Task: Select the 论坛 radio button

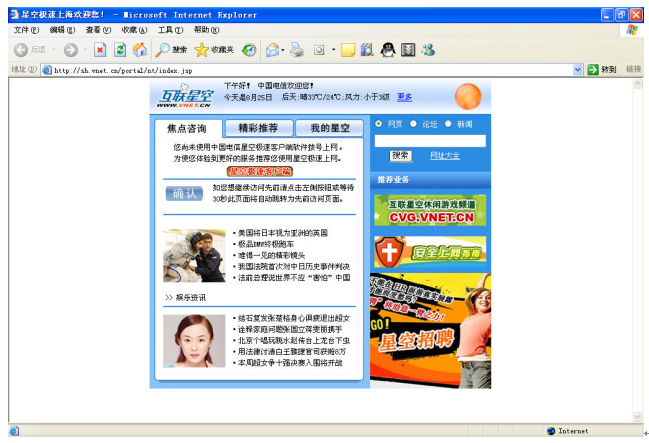Action: 413,123
